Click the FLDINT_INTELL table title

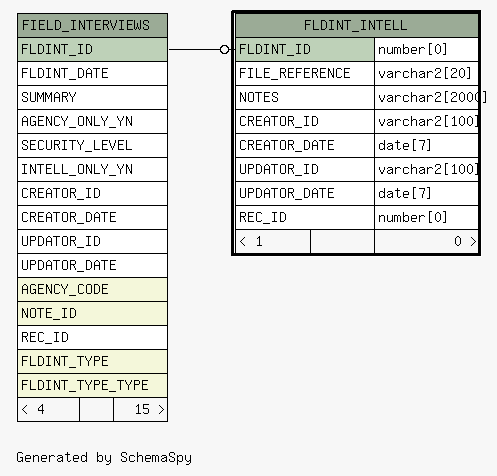click(x=357, y=26)
